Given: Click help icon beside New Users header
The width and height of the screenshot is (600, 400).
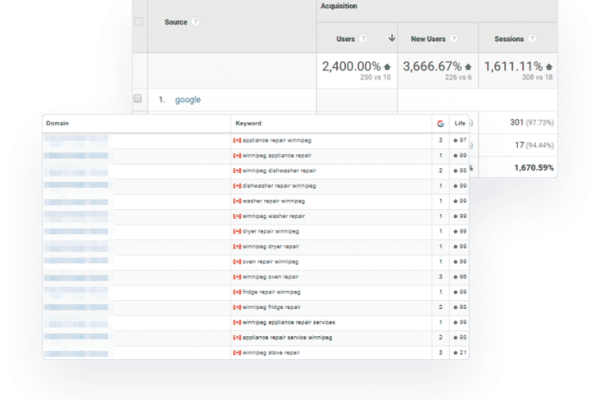Looking at the screenshot, I should pos(453,38).
